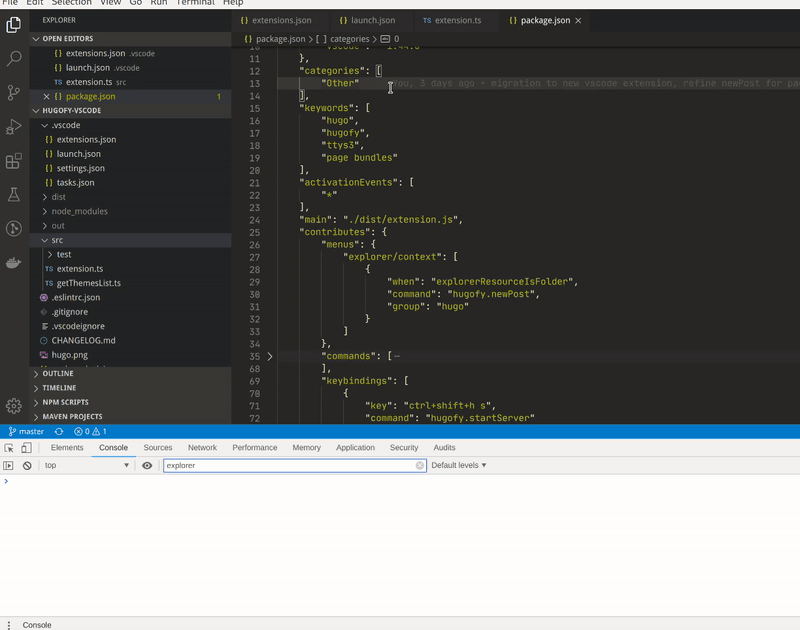Open errors and warnings status indicator
The width and height of the screenshot is (800, 630).
point(90,432)
